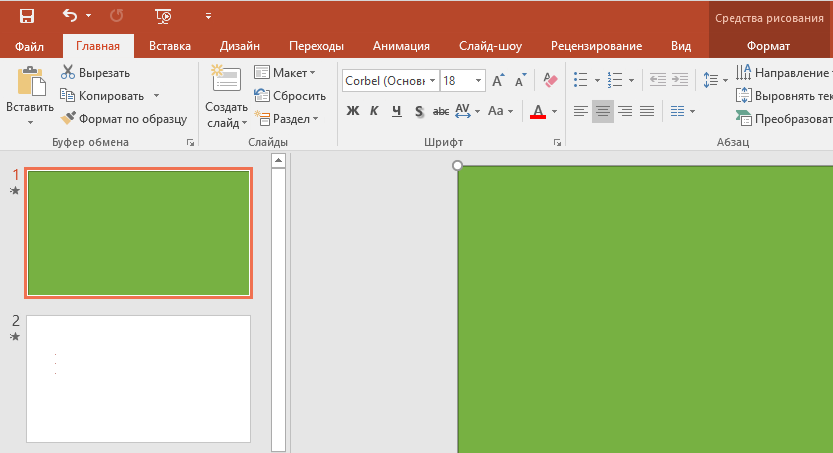Switch to the Дизайн tab

point(240,46)
